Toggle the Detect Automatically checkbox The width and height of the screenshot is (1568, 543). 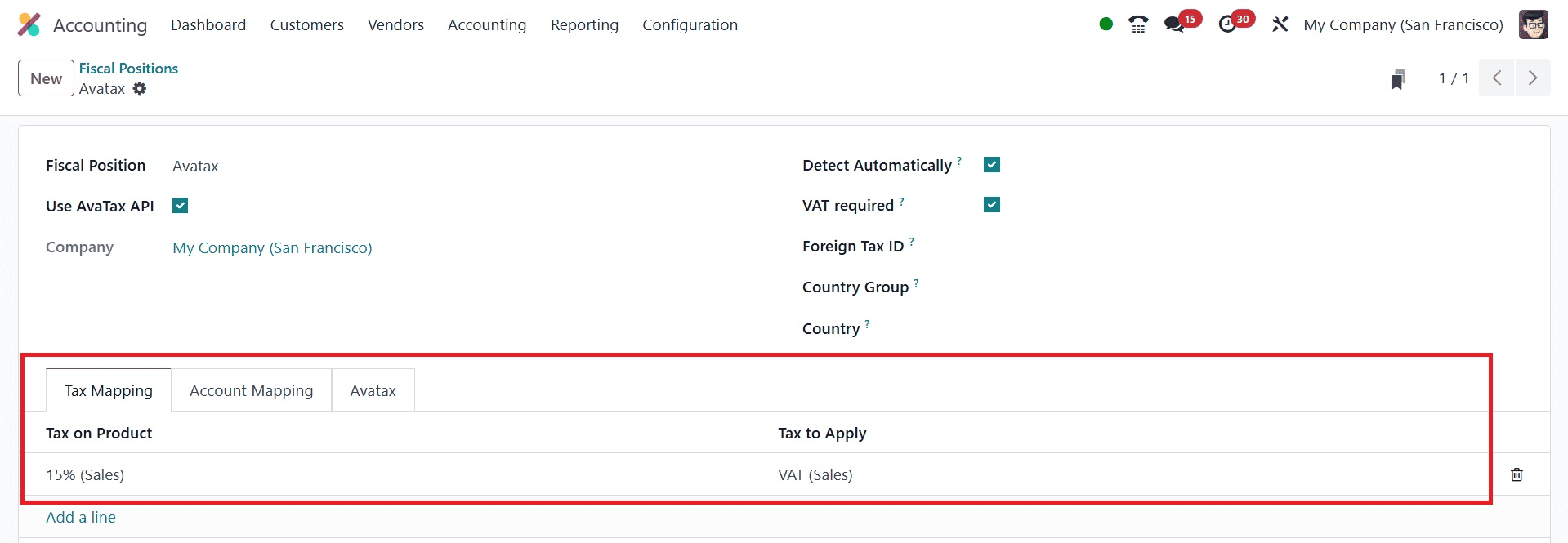click(x=992, y=165)
